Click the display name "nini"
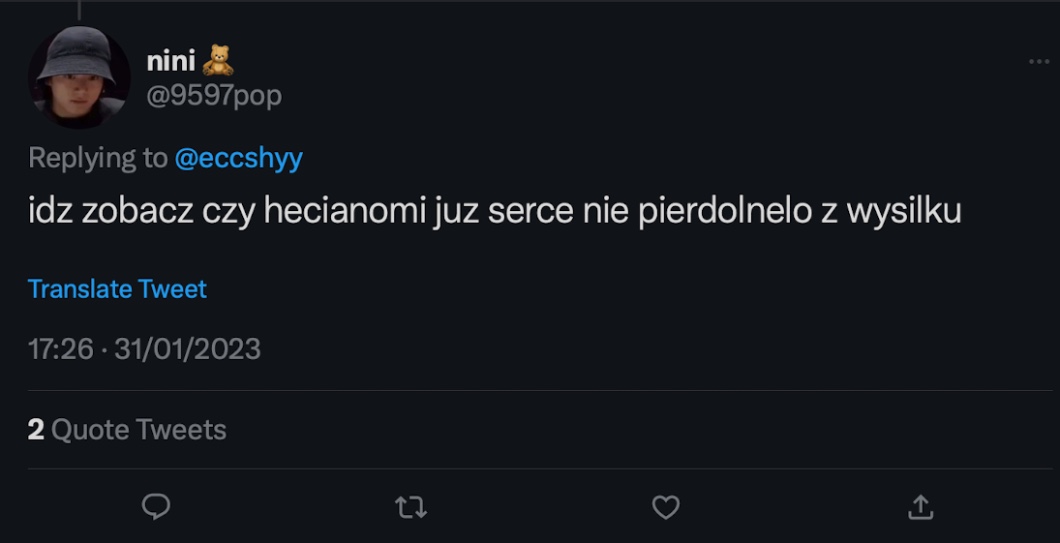The width and height of the screenshot is (1060, 543). (171, 62)
